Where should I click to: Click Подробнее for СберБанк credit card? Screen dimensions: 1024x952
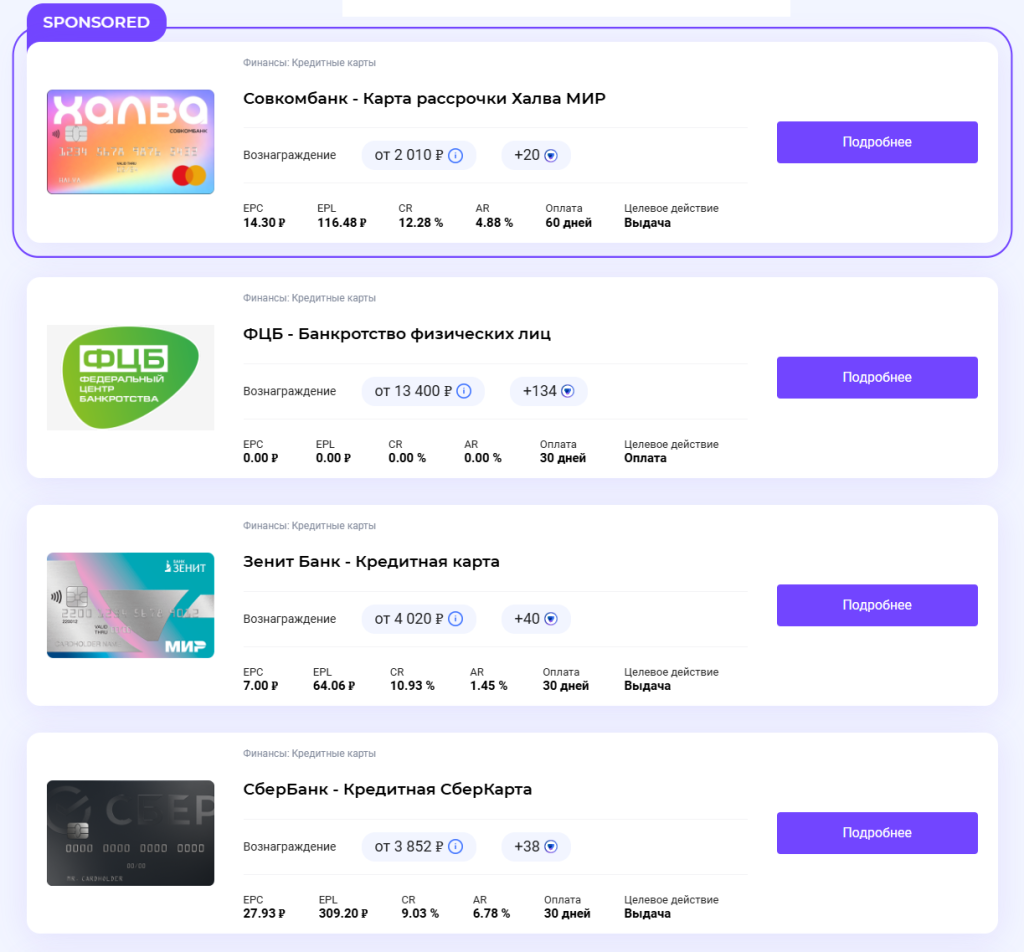click(x=877, y=833)
